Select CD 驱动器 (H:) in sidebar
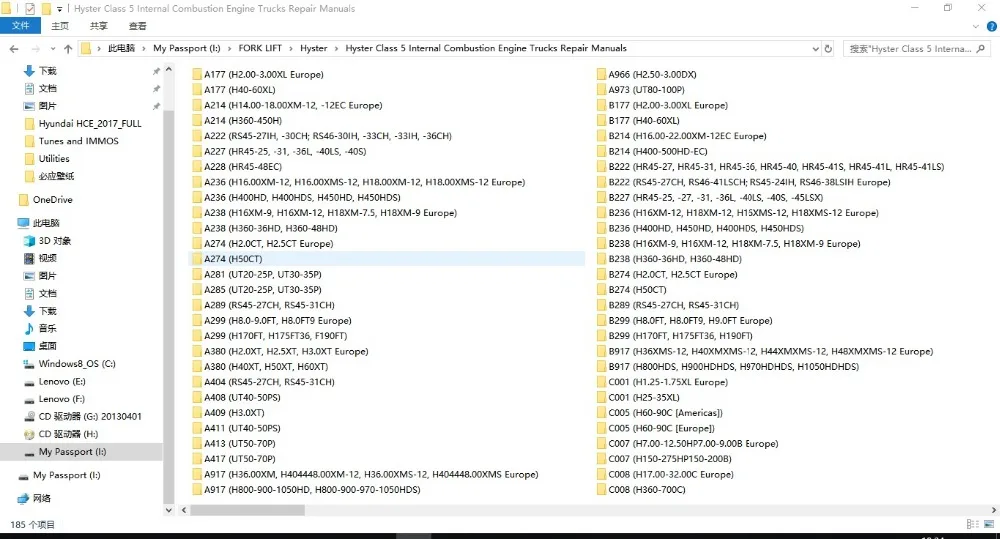1000x539 pixels. pos(68,434)
